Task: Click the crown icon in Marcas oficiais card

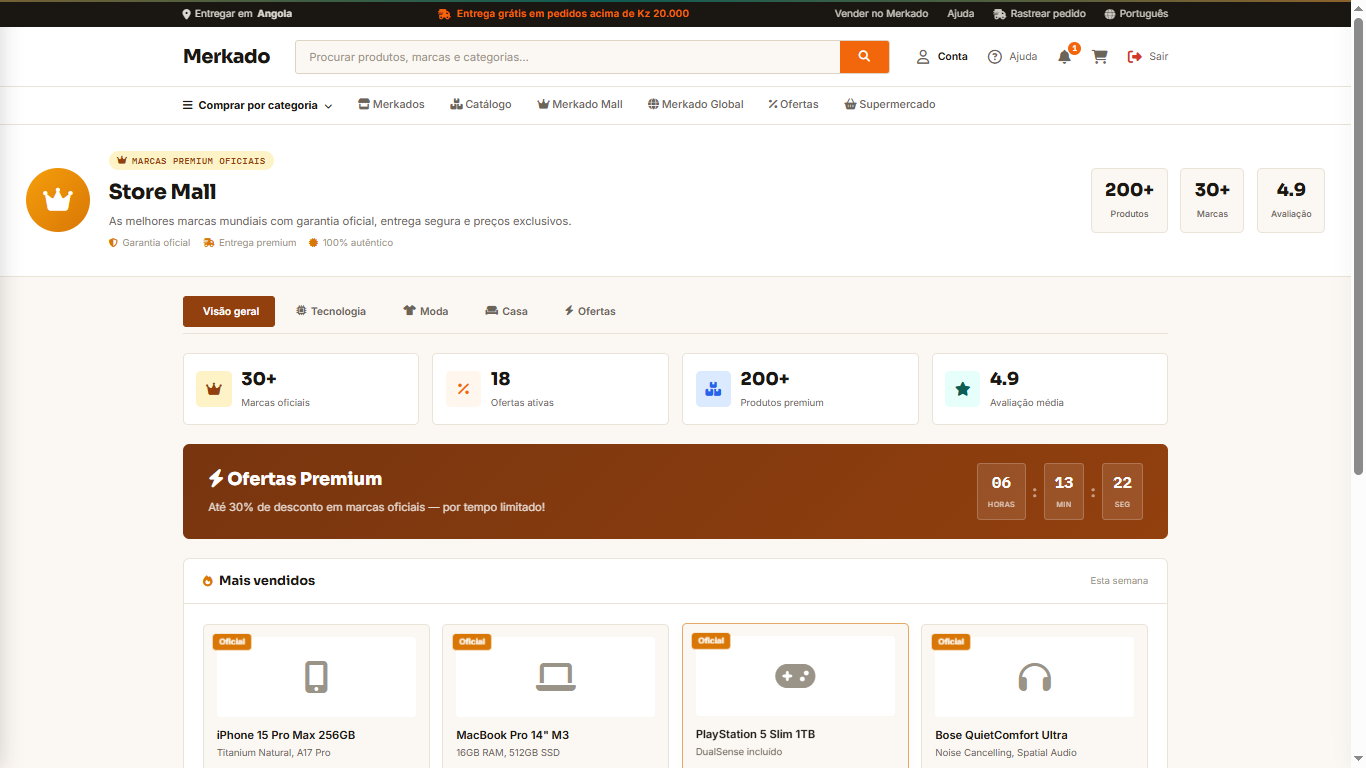Action: [x=214, y=389]
